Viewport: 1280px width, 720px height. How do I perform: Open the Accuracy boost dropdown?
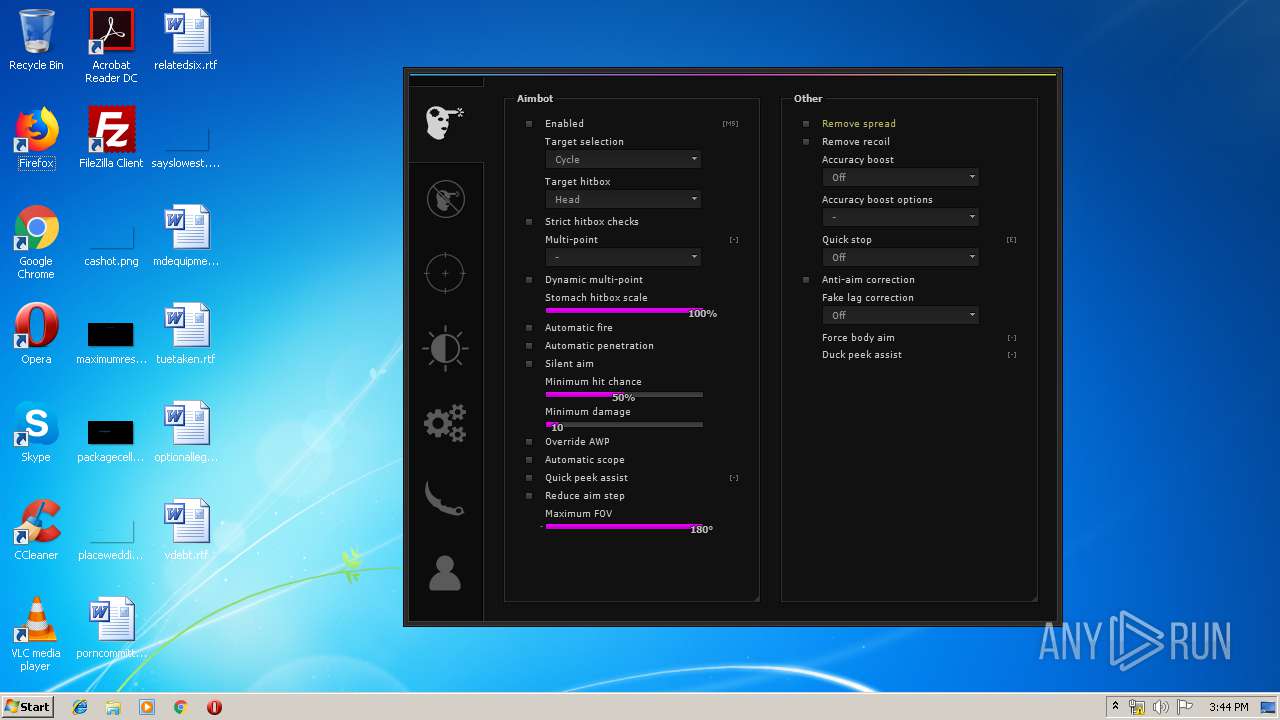point(900,177)
